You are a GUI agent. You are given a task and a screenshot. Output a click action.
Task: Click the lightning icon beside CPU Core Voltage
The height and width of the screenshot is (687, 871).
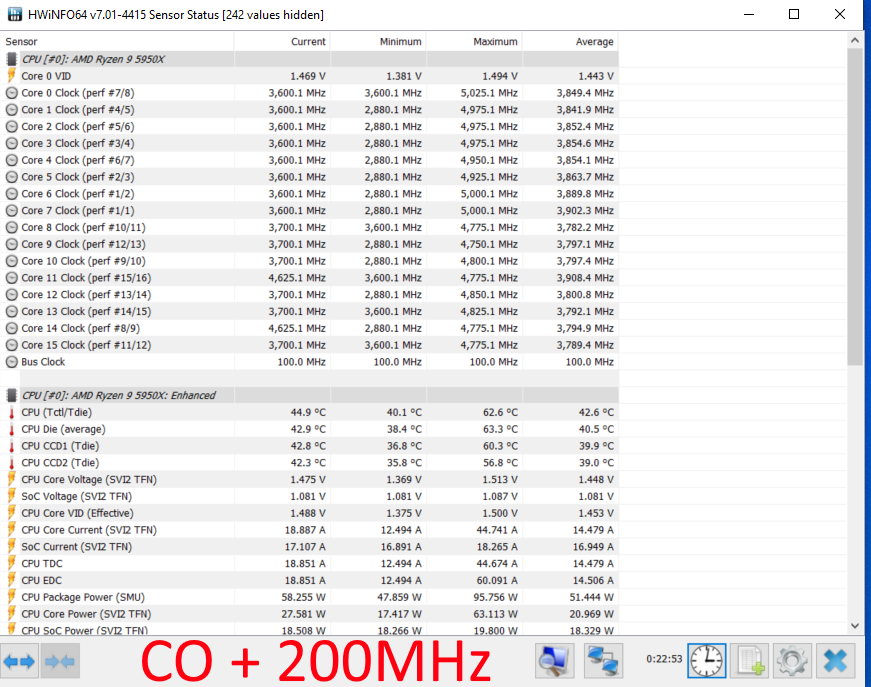[11, 479]
